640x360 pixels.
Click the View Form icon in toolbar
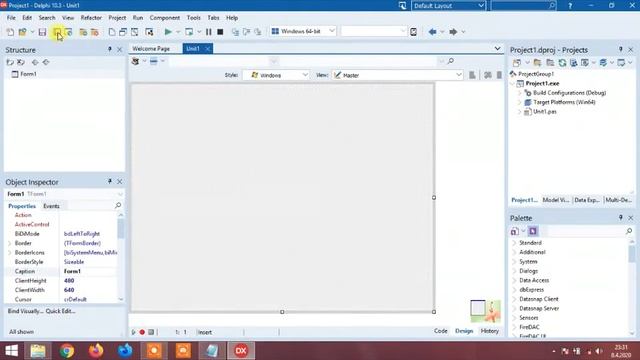click(123, 32)
